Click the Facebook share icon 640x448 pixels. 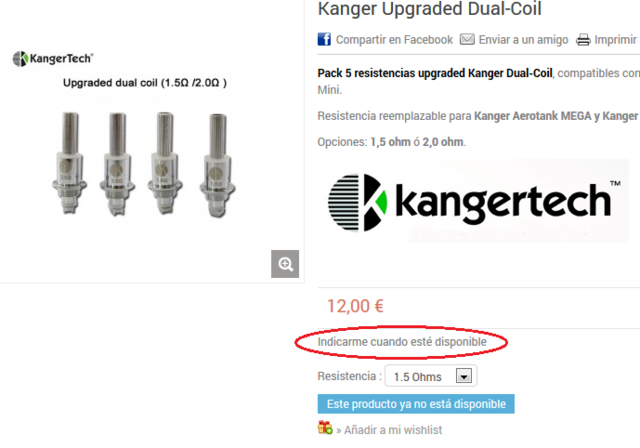click(324, 39)
